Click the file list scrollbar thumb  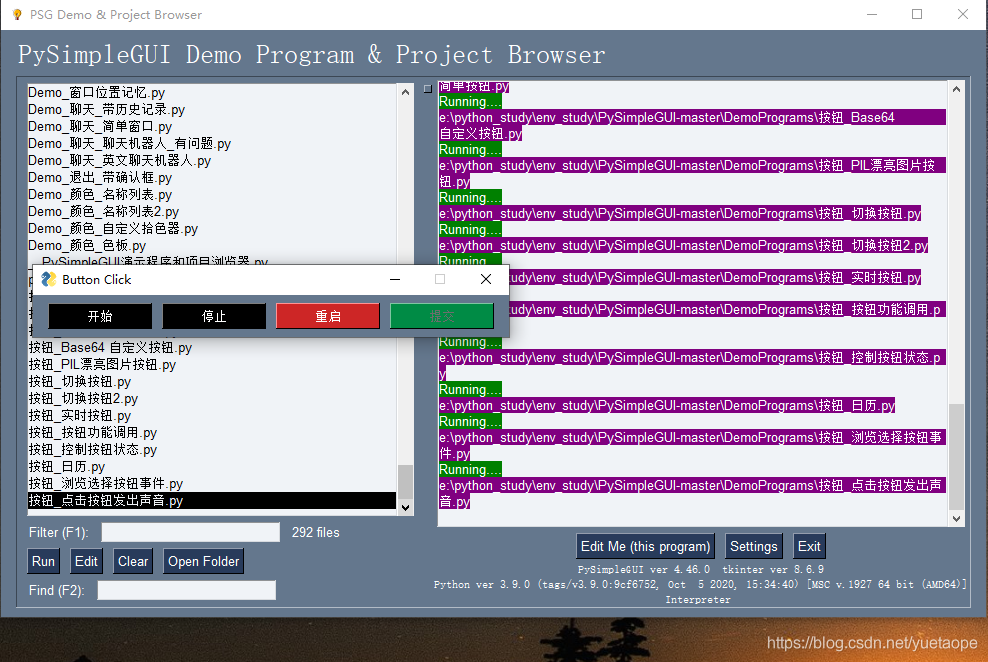click(x=405, y=482)
